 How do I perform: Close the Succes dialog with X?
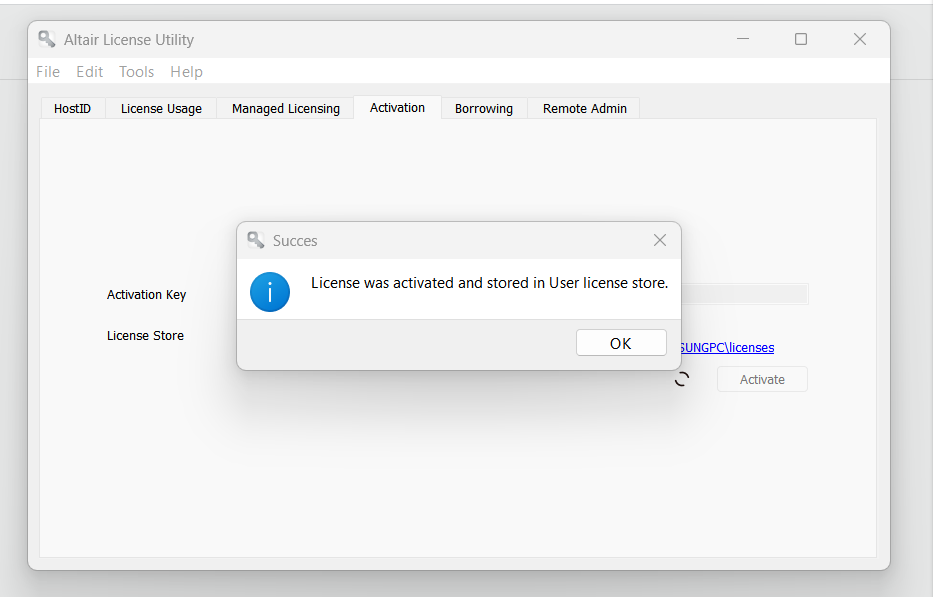point(659,240)
